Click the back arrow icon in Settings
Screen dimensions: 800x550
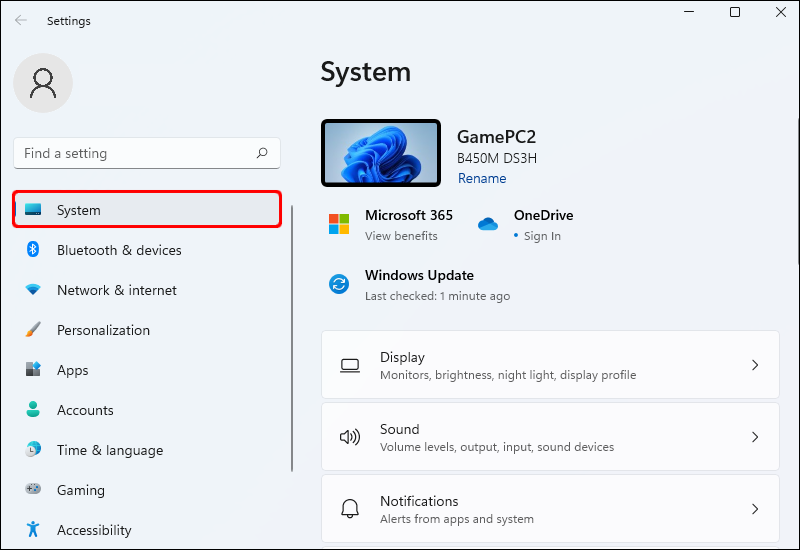click(21, 20)
